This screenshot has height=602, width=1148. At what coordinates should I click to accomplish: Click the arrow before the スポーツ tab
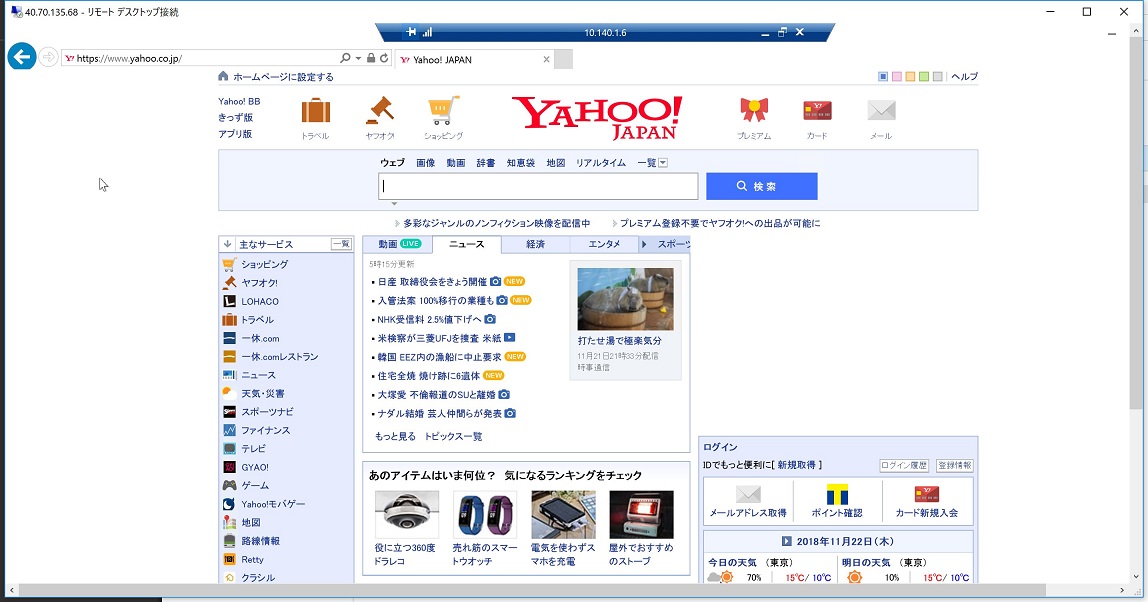tap(644, 244)
